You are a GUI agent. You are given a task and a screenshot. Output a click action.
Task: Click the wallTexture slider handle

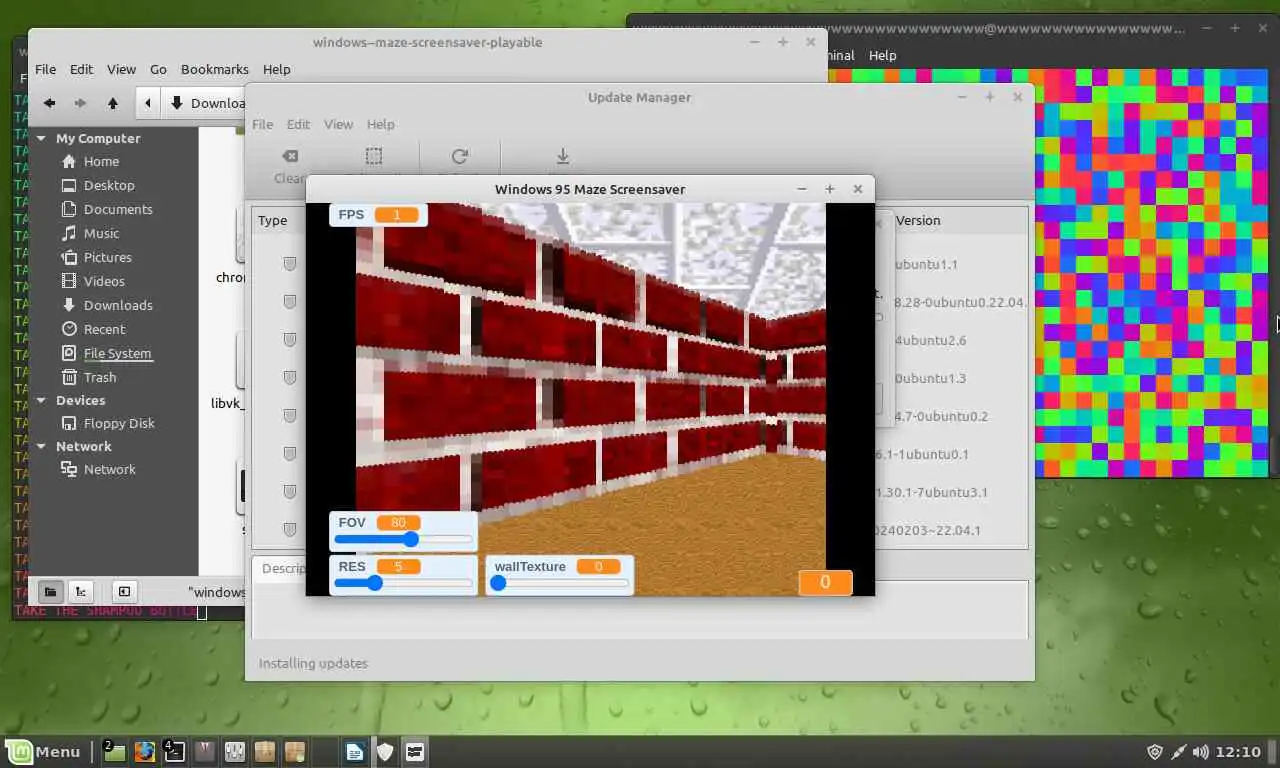pyautogui.click(x=498, y=583)
